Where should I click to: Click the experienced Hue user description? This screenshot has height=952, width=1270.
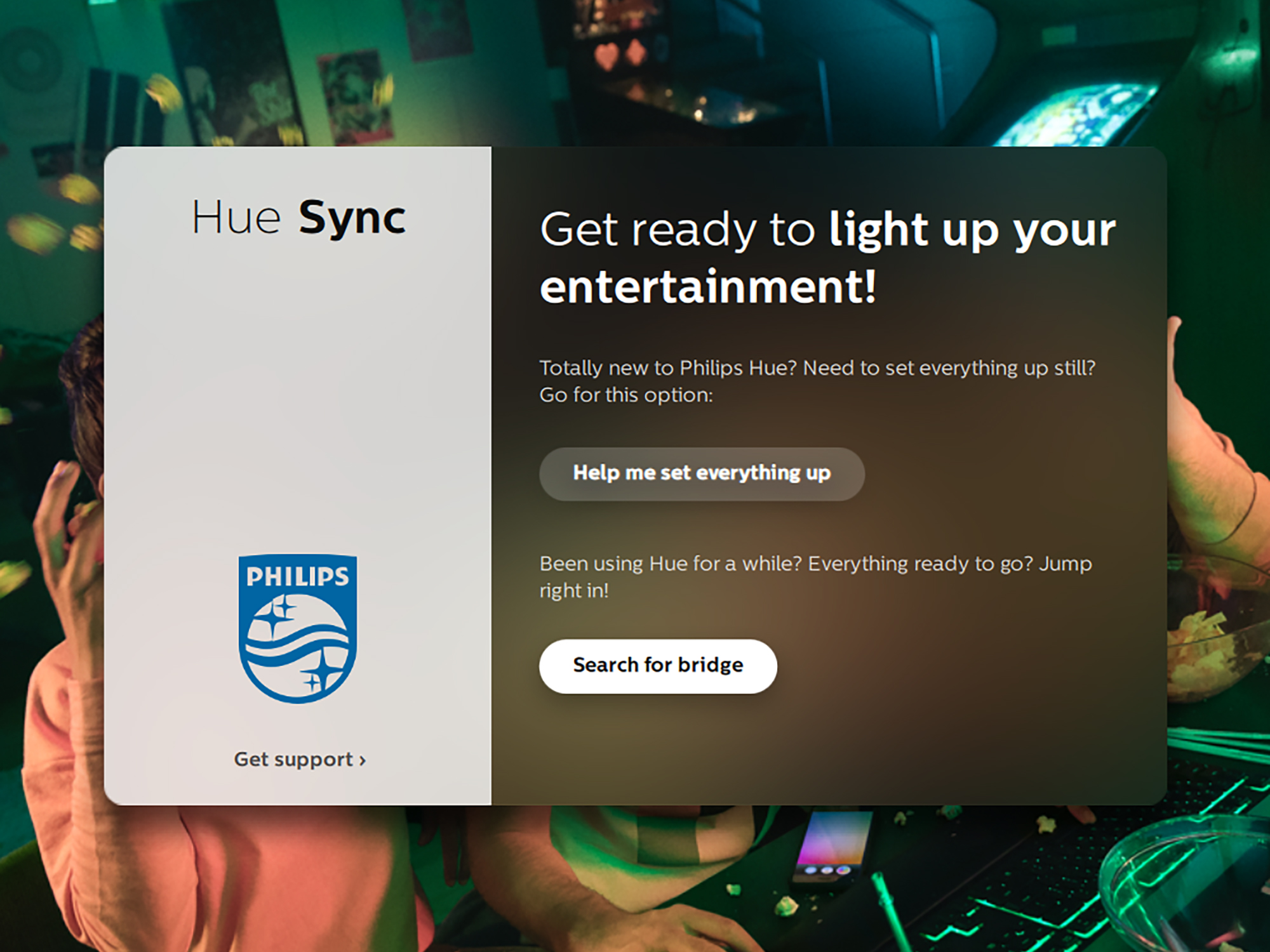[x=816, y=576]
